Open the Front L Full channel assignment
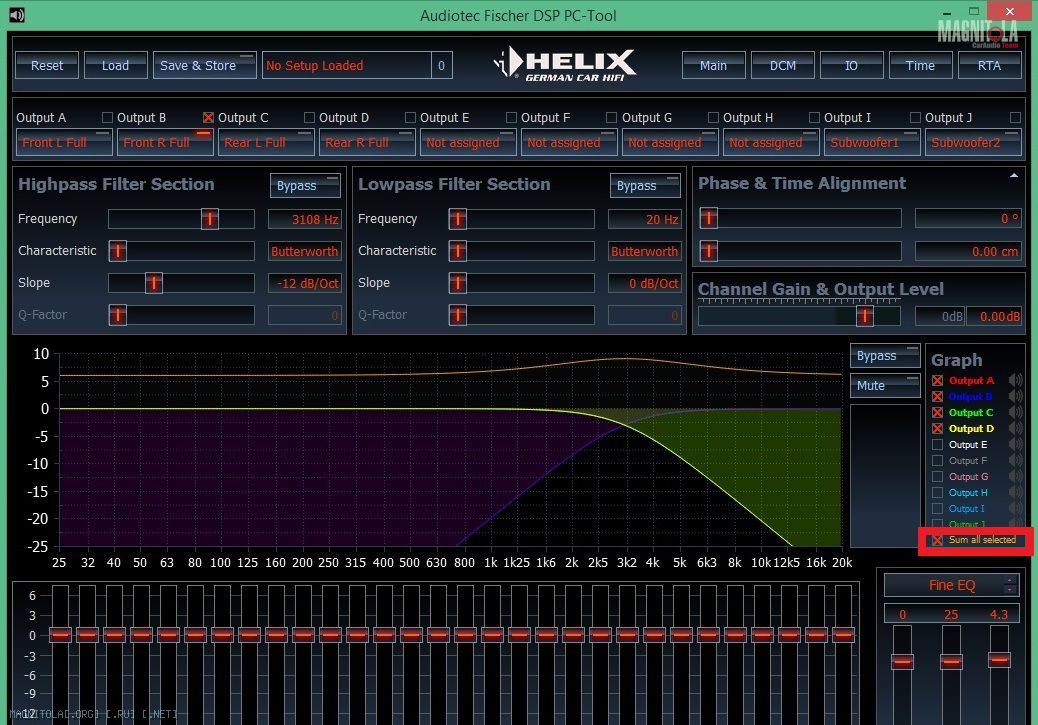 click(63, 142)
